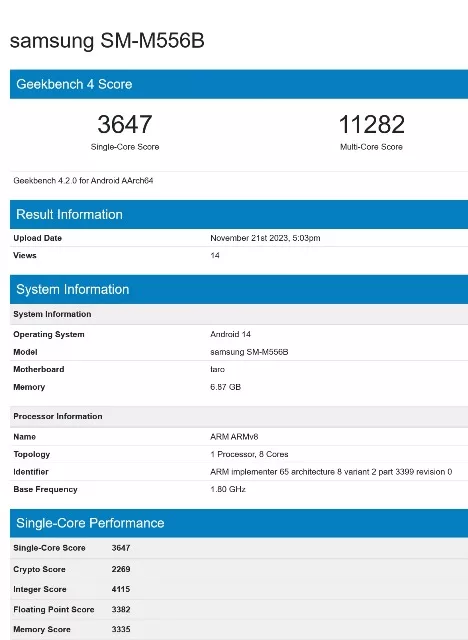The height and width of the screenshot is (640, 468).
Task: Click the Operating System label
Action: [49, 334]
